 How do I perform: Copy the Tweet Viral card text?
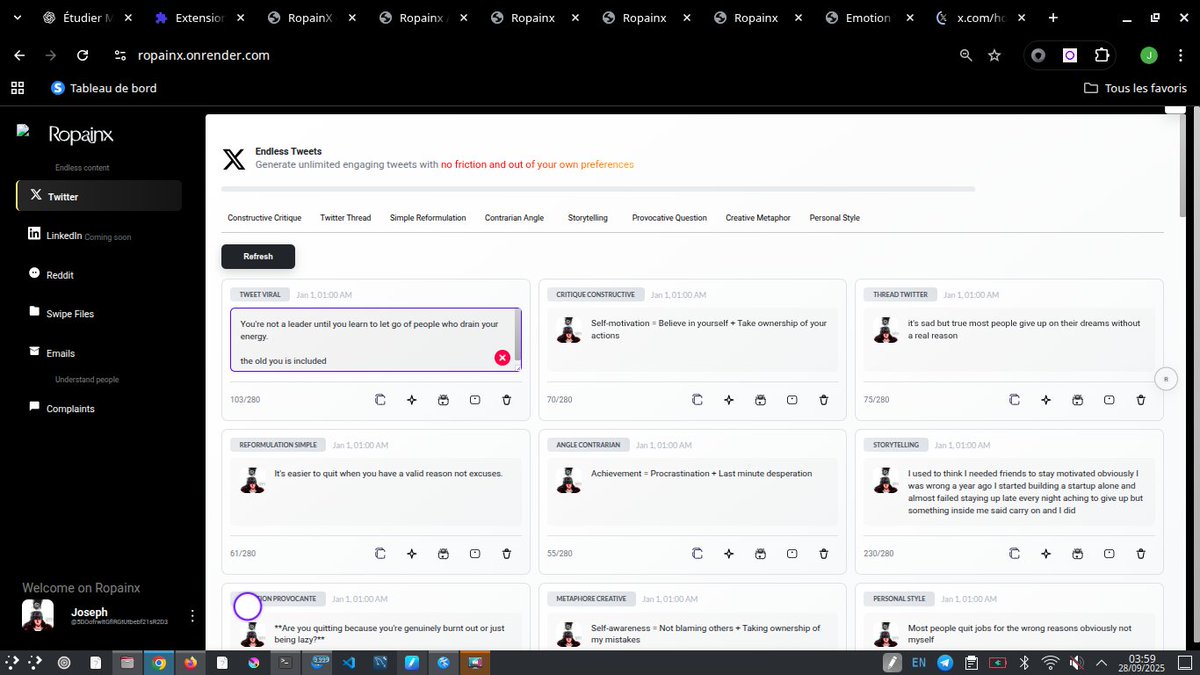click(380, 400)
